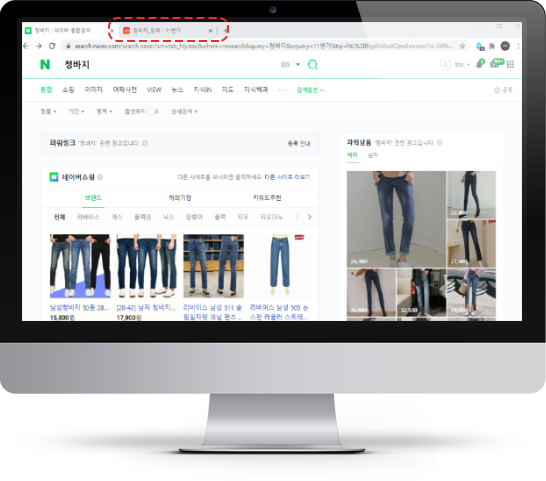546x481 pixels.
Task: Open the 정렬 sort dropdown
Action: point(48,111)
